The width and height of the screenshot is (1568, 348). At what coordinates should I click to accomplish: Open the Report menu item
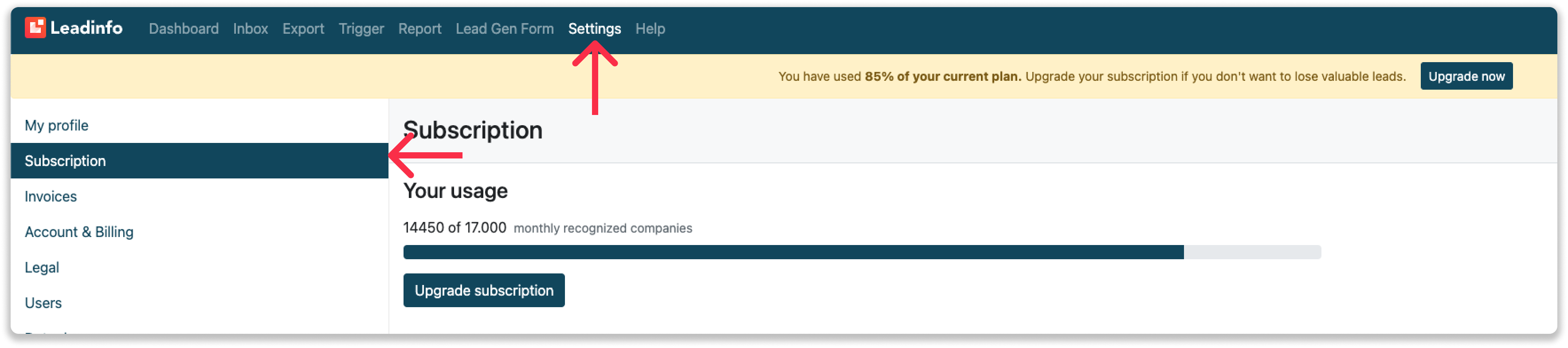(419, 29)
